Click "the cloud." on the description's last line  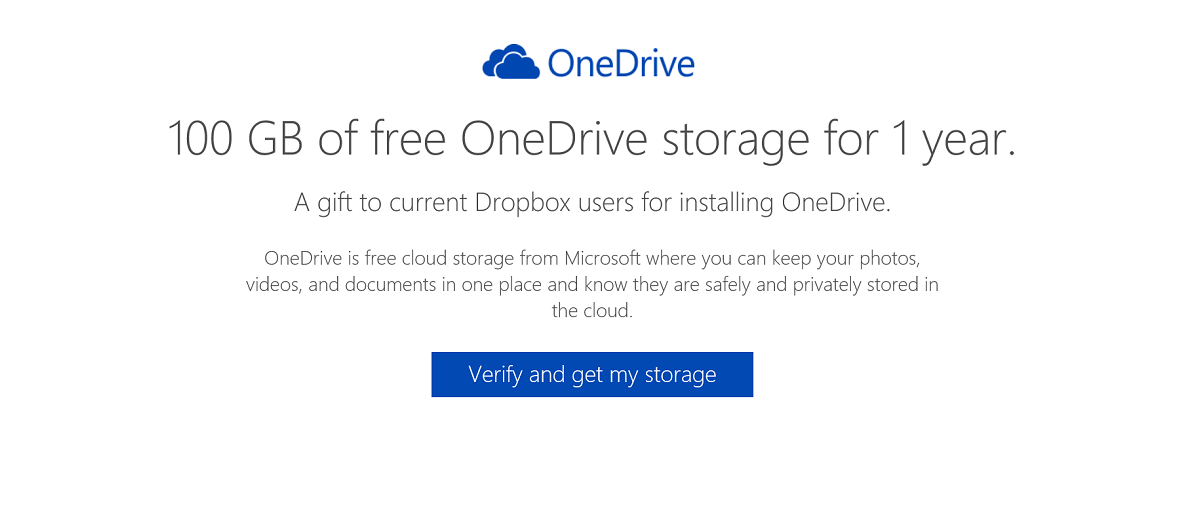pos(593,312)
